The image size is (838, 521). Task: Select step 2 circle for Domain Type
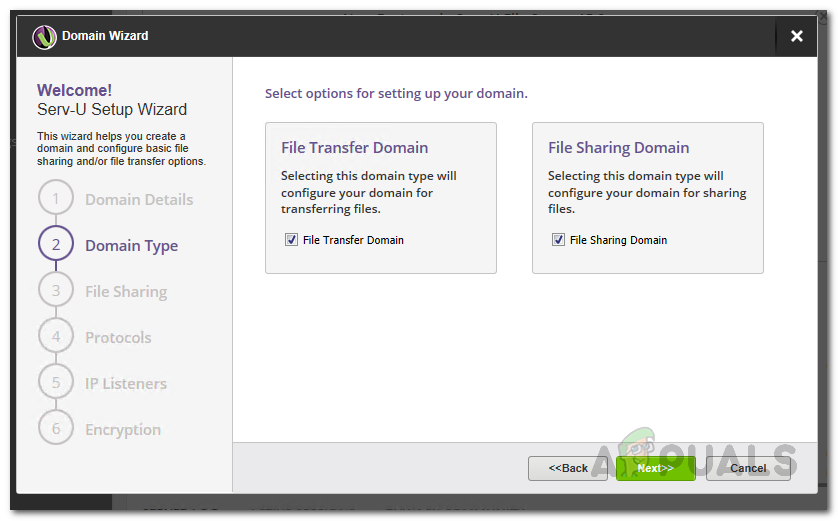(56, 244)
